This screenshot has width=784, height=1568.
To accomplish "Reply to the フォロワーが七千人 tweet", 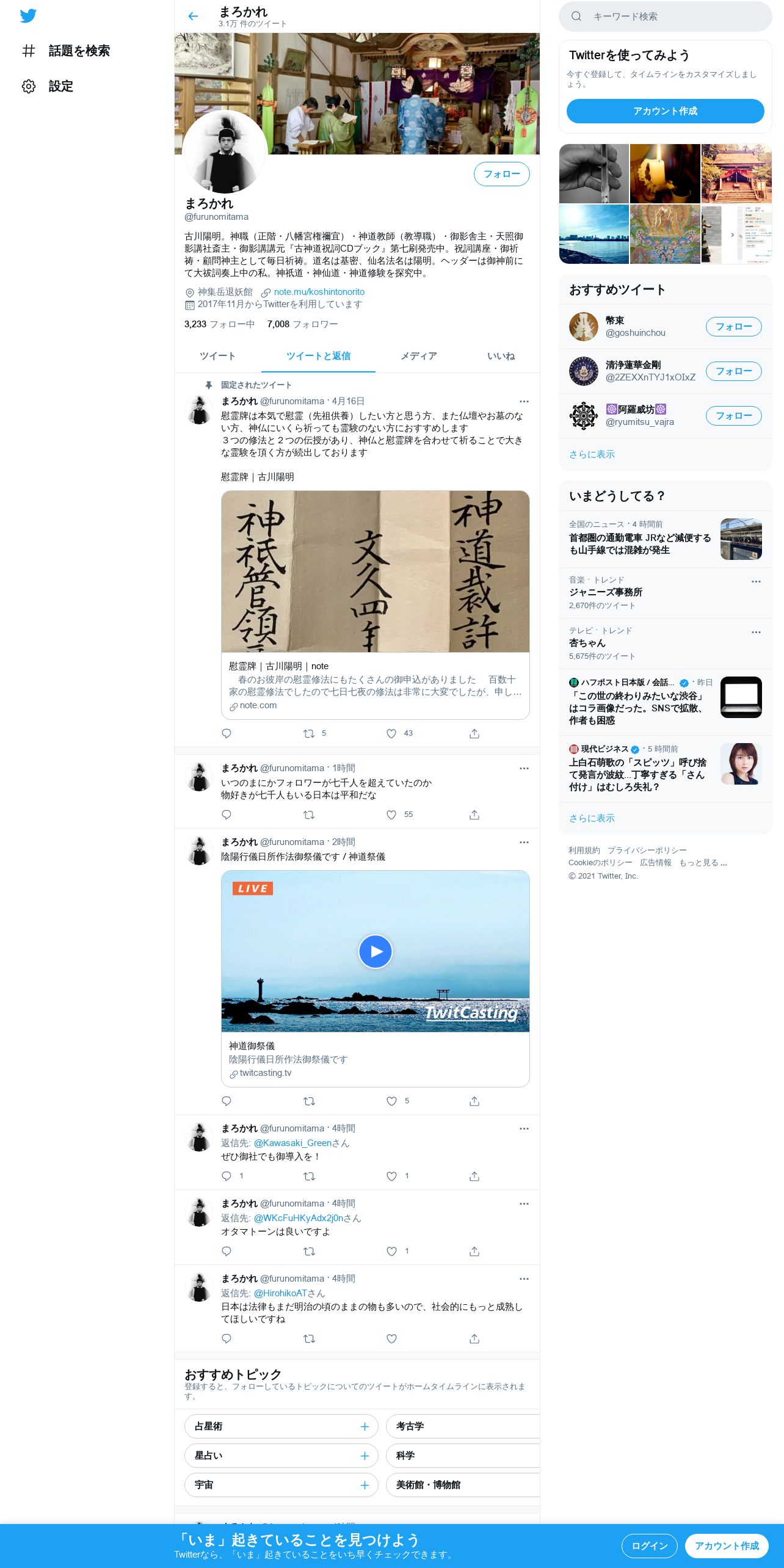I will (227, 815).
